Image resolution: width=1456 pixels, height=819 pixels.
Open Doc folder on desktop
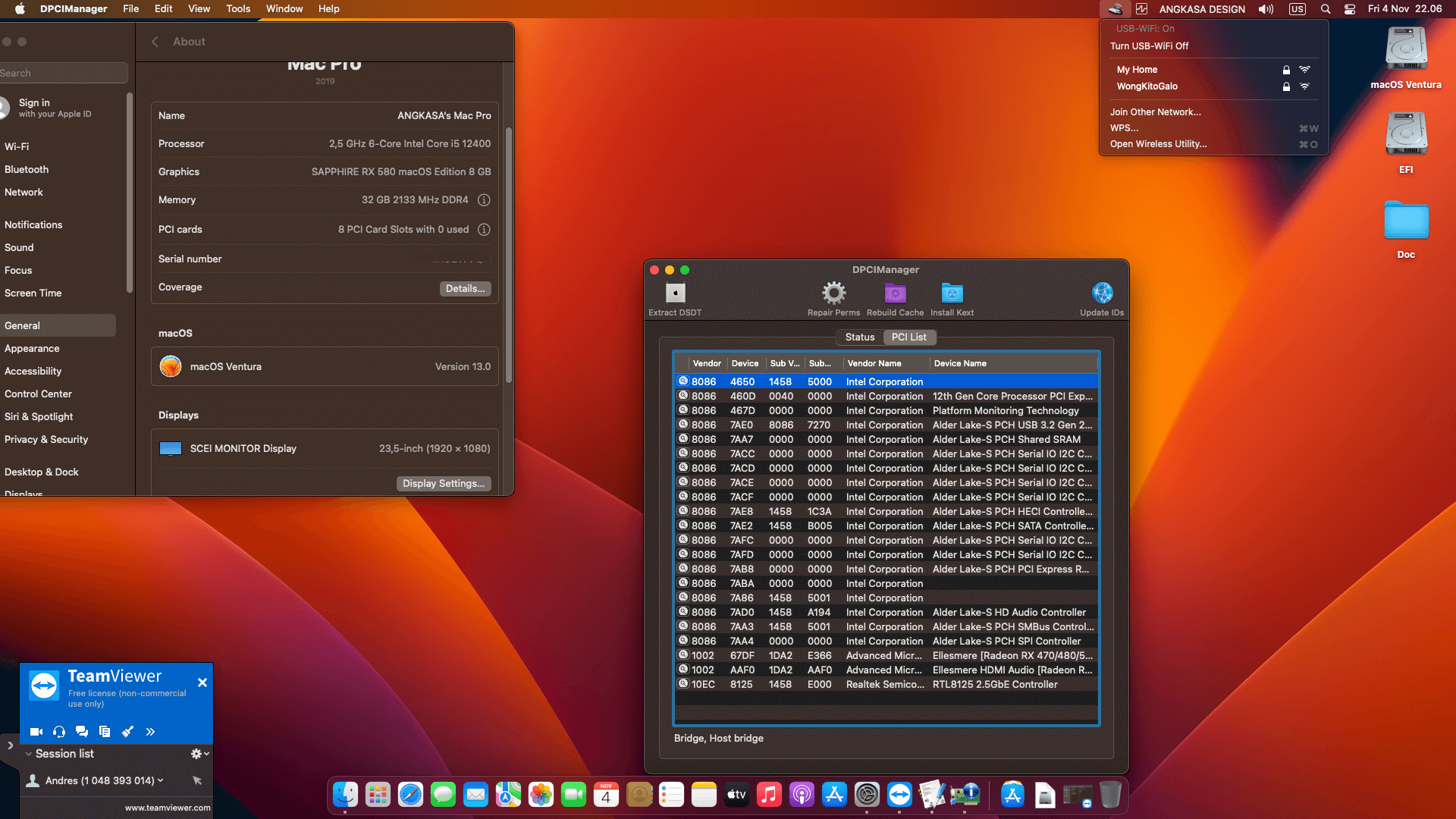tap(1406, 229)
